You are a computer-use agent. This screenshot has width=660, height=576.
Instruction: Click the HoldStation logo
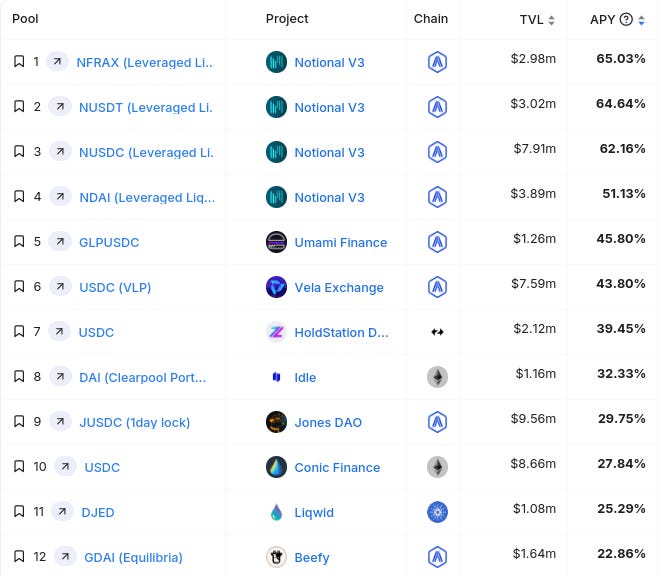point(277,332)
